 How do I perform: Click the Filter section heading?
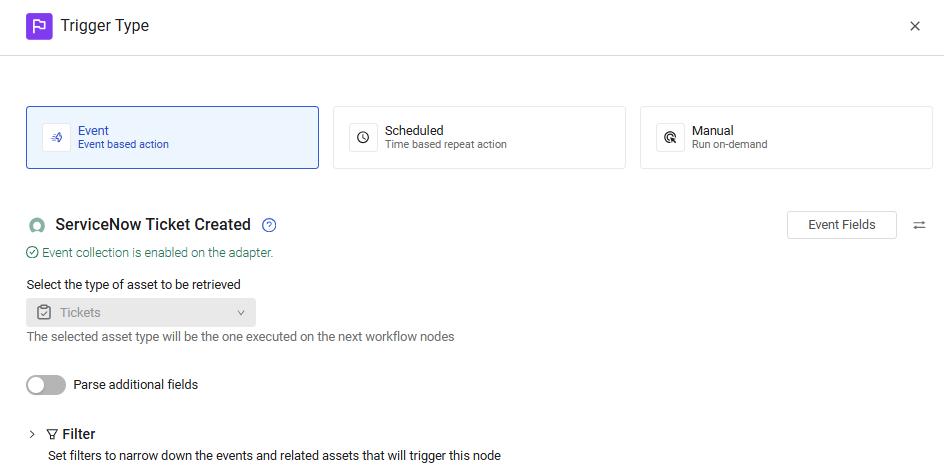pos(79,434)
